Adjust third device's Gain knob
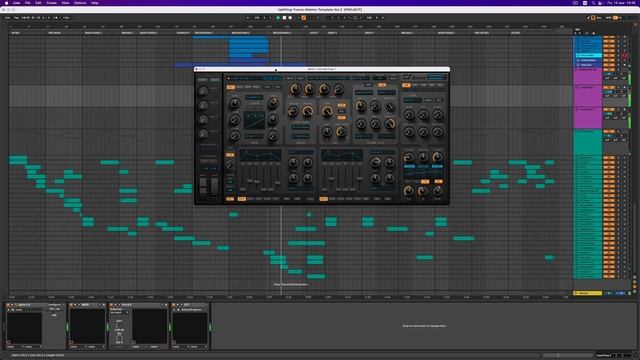The width and height of the screenshot is (640, 360). pos(119,326)
